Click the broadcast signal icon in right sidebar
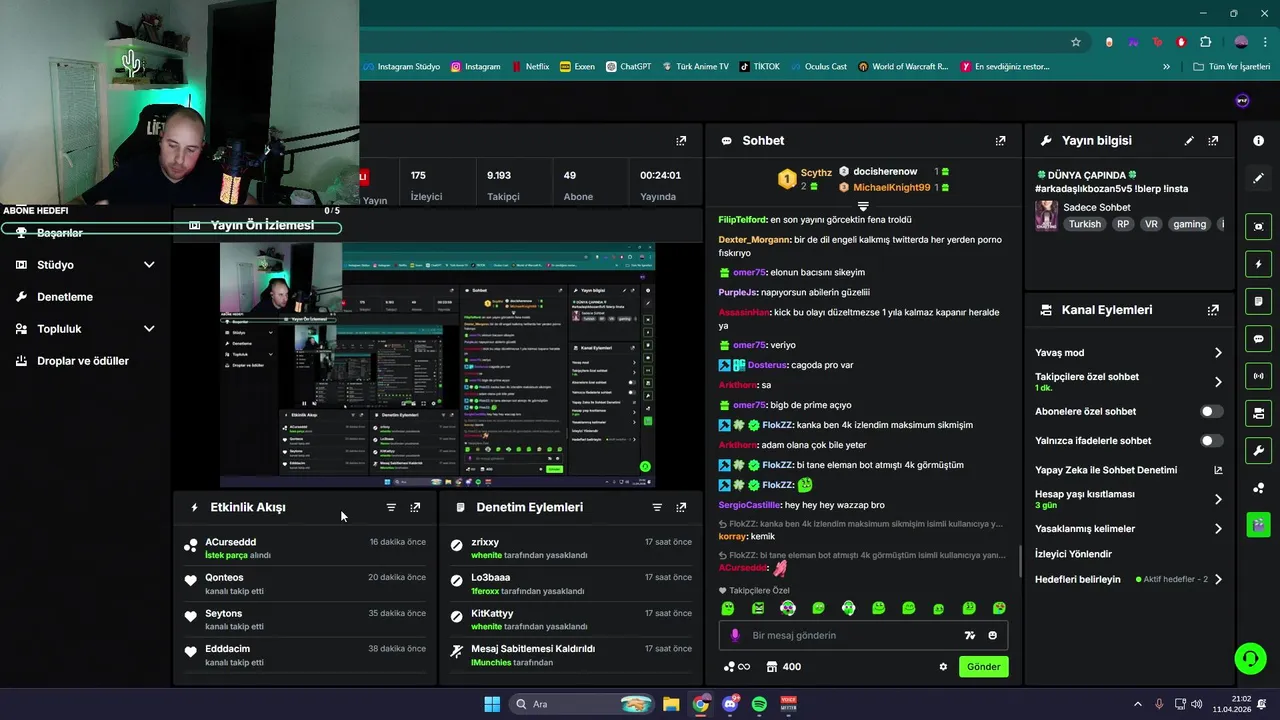 (1258, 376)
